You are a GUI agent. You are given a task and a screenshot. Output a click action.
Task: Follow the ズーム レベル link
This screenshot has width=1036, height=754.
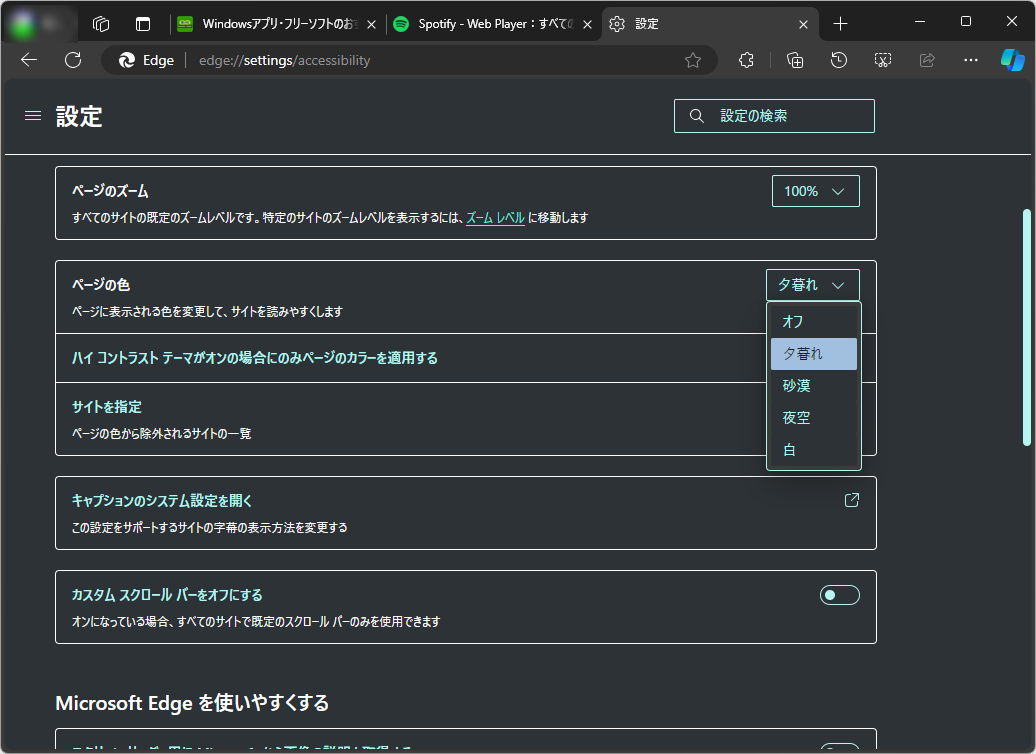tap(498, 217)
